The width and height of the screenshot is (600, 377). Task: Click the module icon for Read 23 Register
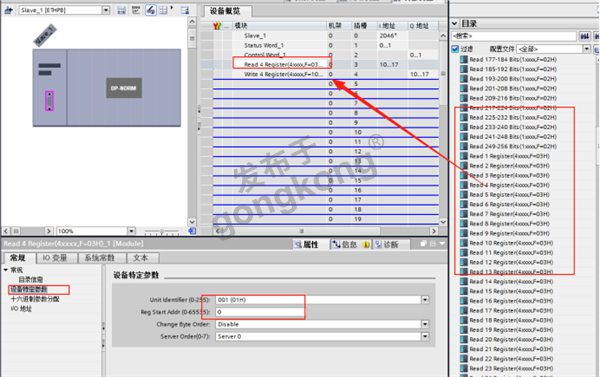tap(464, 368)
